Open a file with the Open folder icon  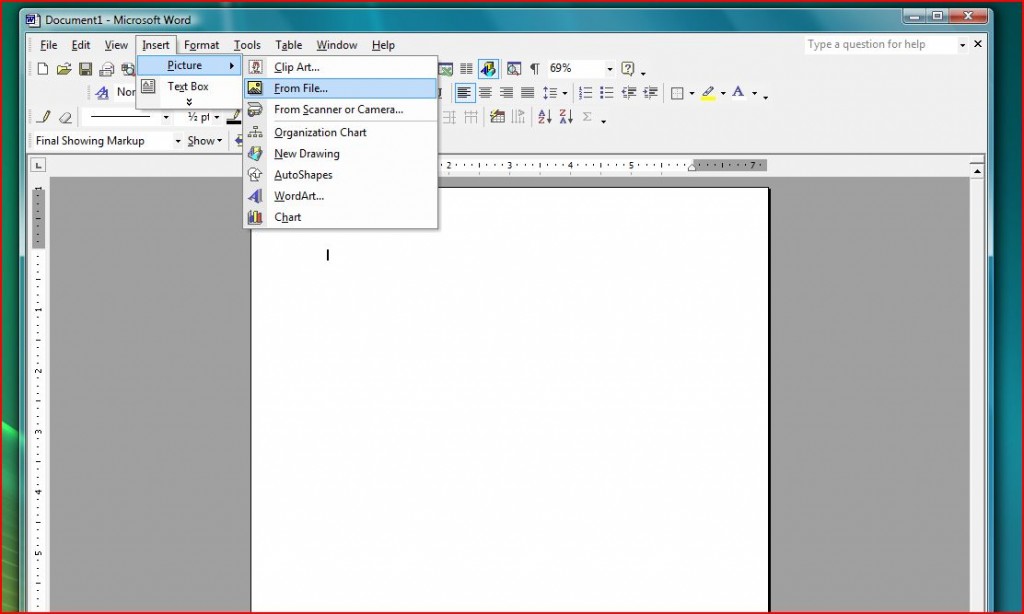click(x=64, y=69)
